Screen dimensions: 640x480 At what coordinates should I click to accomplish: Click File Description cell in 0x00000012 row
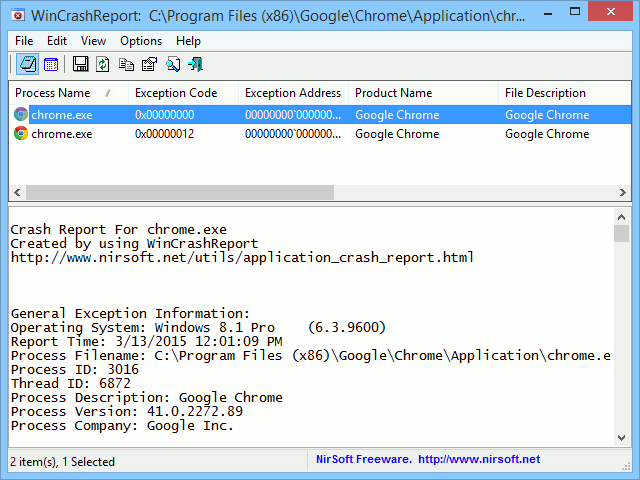(x=547, y=134)
